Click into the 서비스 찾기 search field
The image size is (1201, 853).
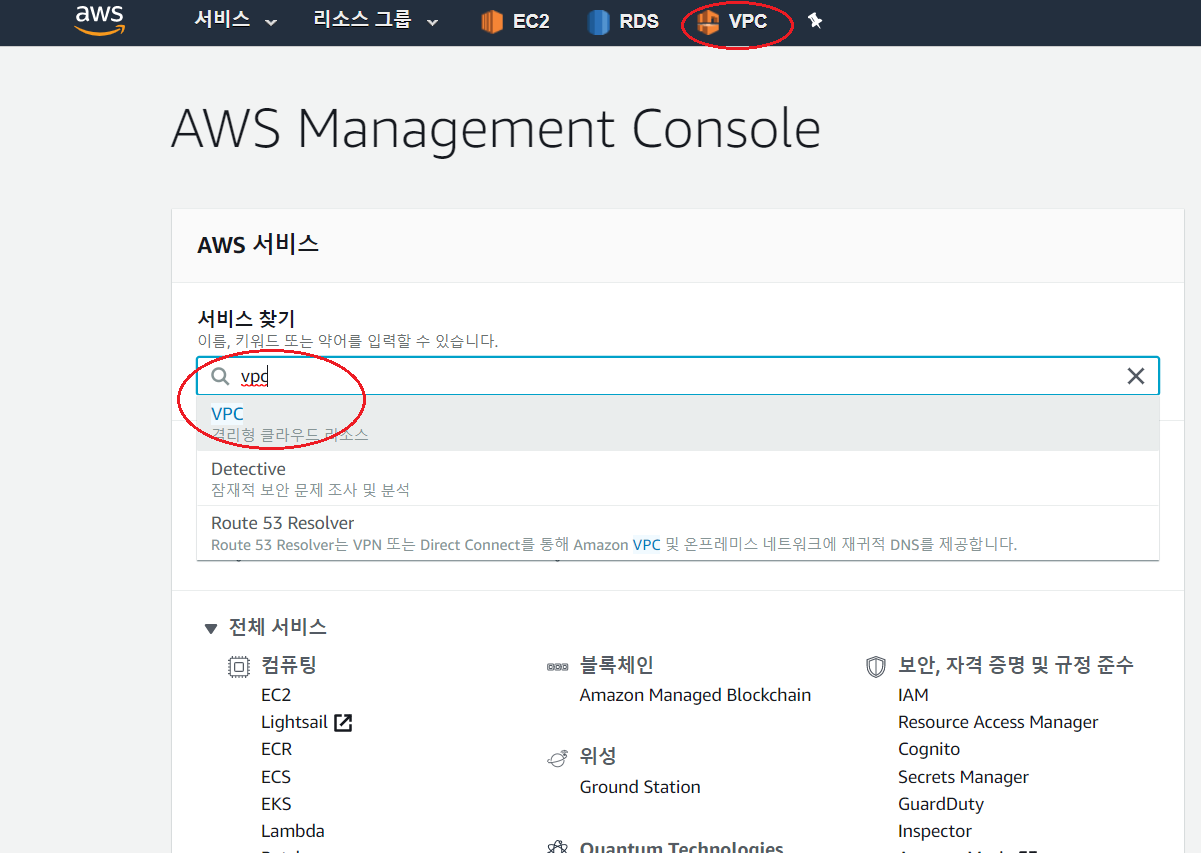pos(678,376)
